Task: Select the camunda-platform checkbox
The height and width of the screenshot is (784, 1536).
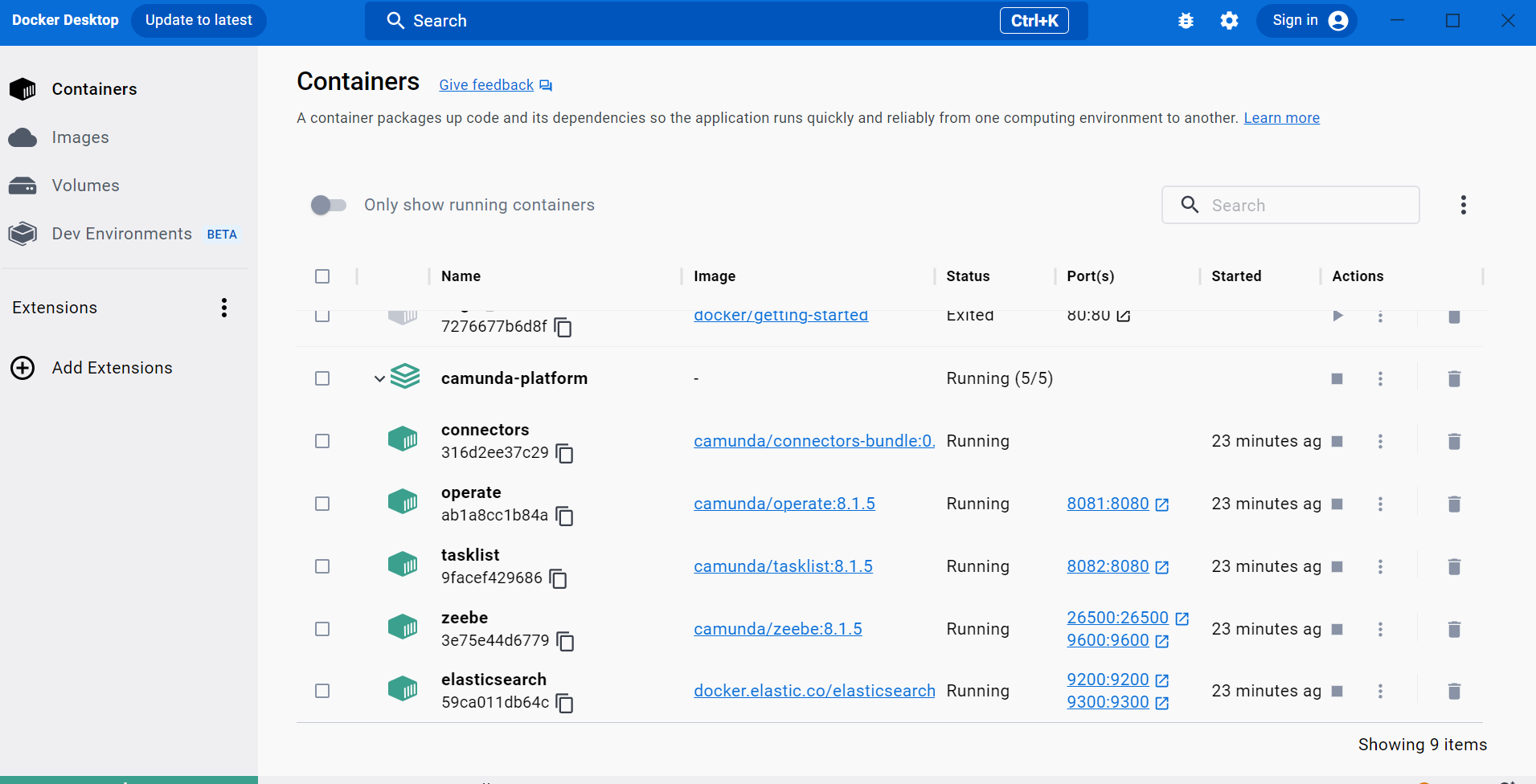Action: coord(322,378)
